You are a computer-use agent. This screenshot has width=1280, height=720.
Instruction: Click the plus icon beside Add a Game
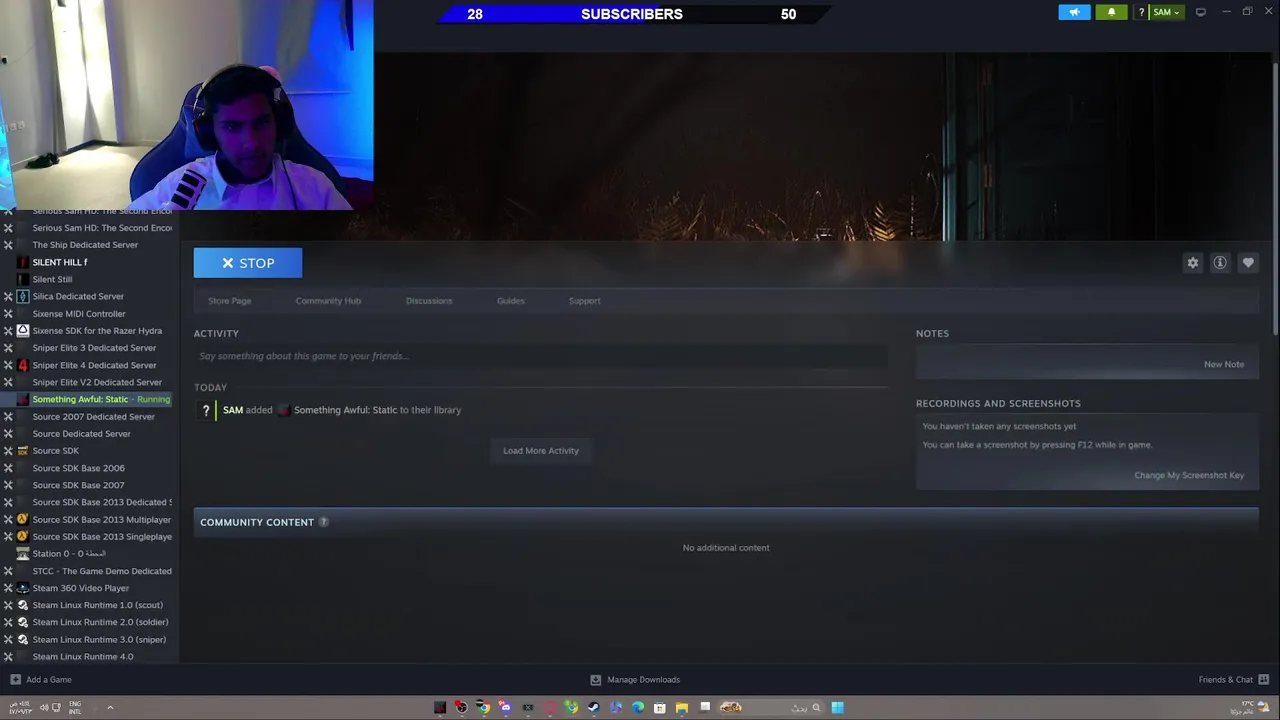pyautogui.click(x=15, y=680)
